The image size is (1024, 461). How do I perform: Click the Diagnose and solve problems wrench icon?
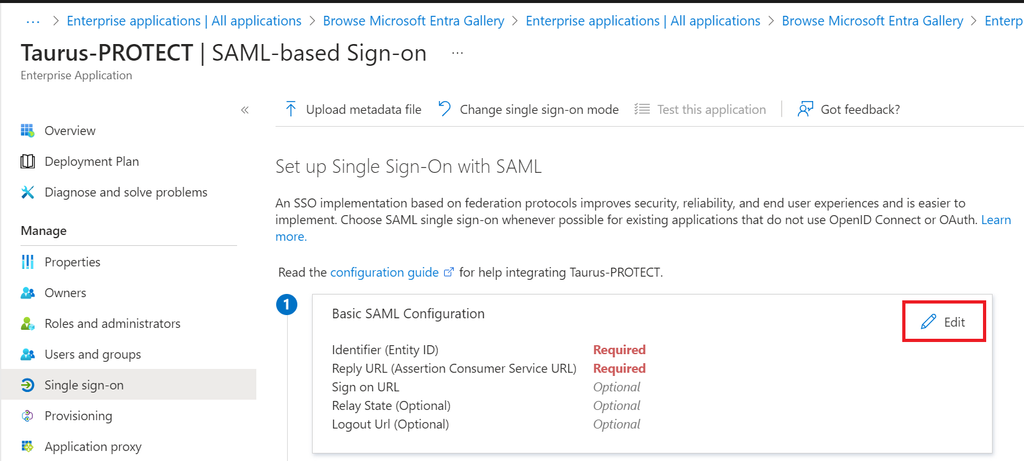pos(28,192)
